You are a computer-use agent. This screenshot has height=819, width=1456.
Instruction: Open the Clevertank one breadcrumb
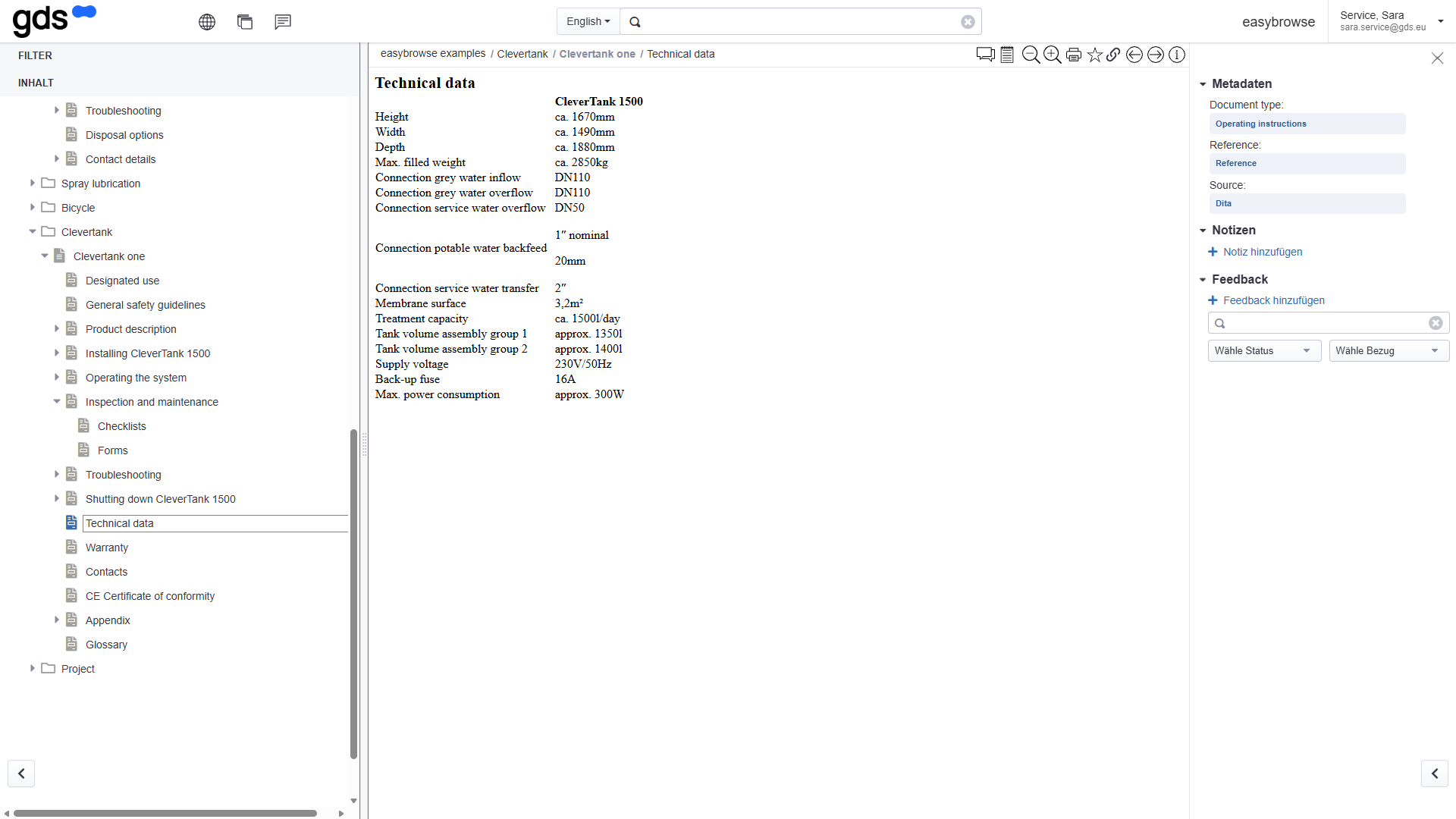(598, 54)
